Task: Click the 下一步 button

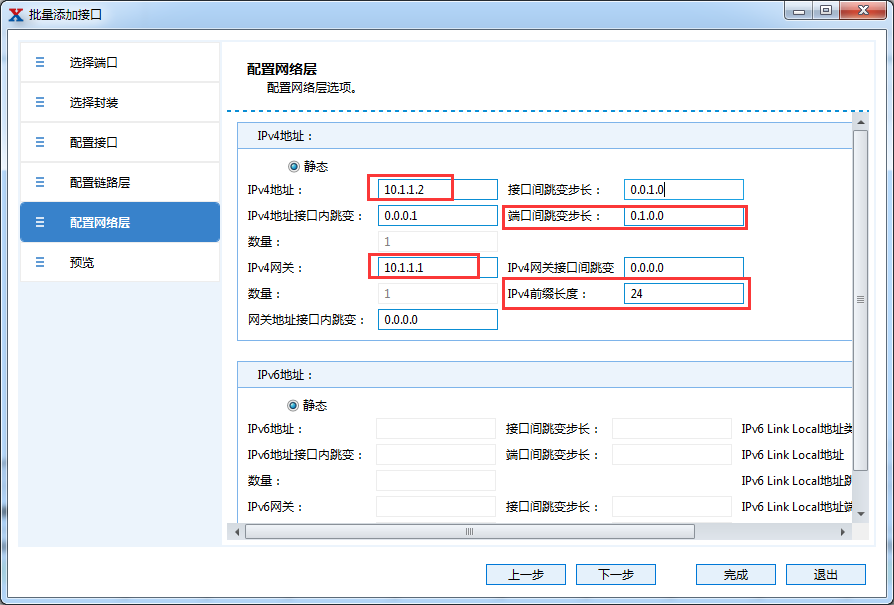Action: pyautogui.click(x=616, y=575)
